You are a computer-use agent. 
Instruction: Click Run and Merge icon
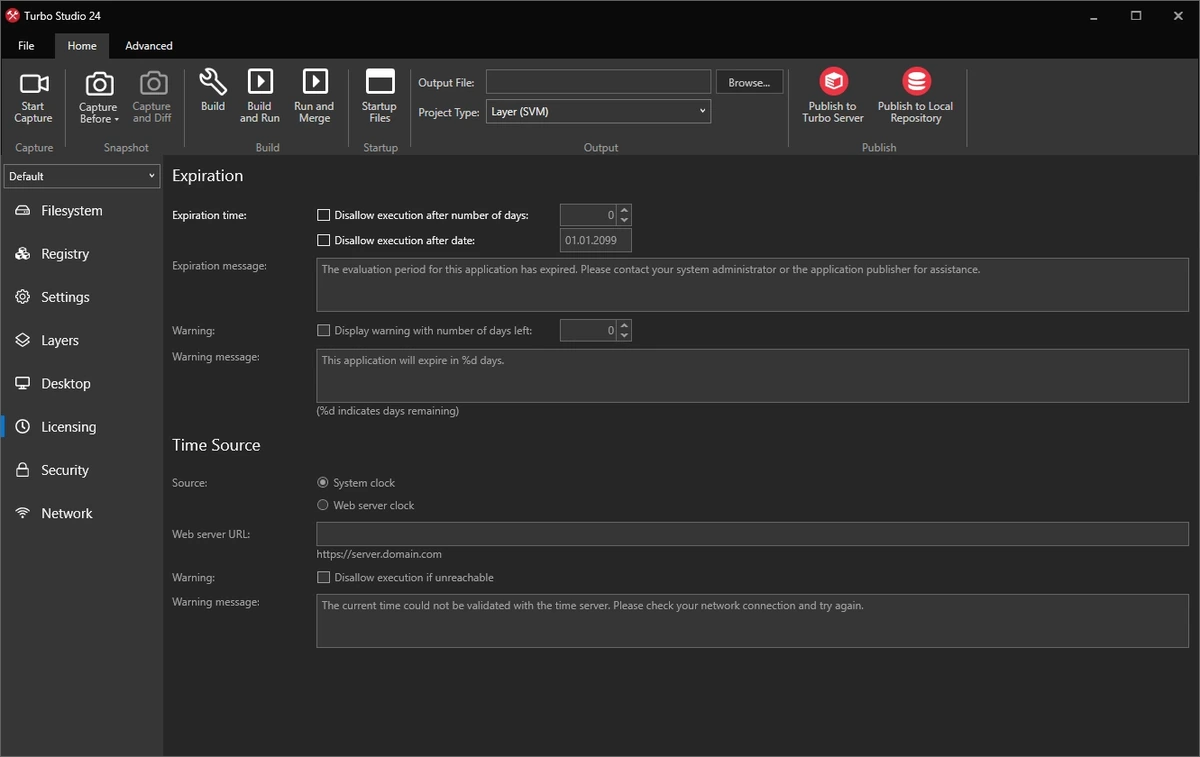coord(314,82)
